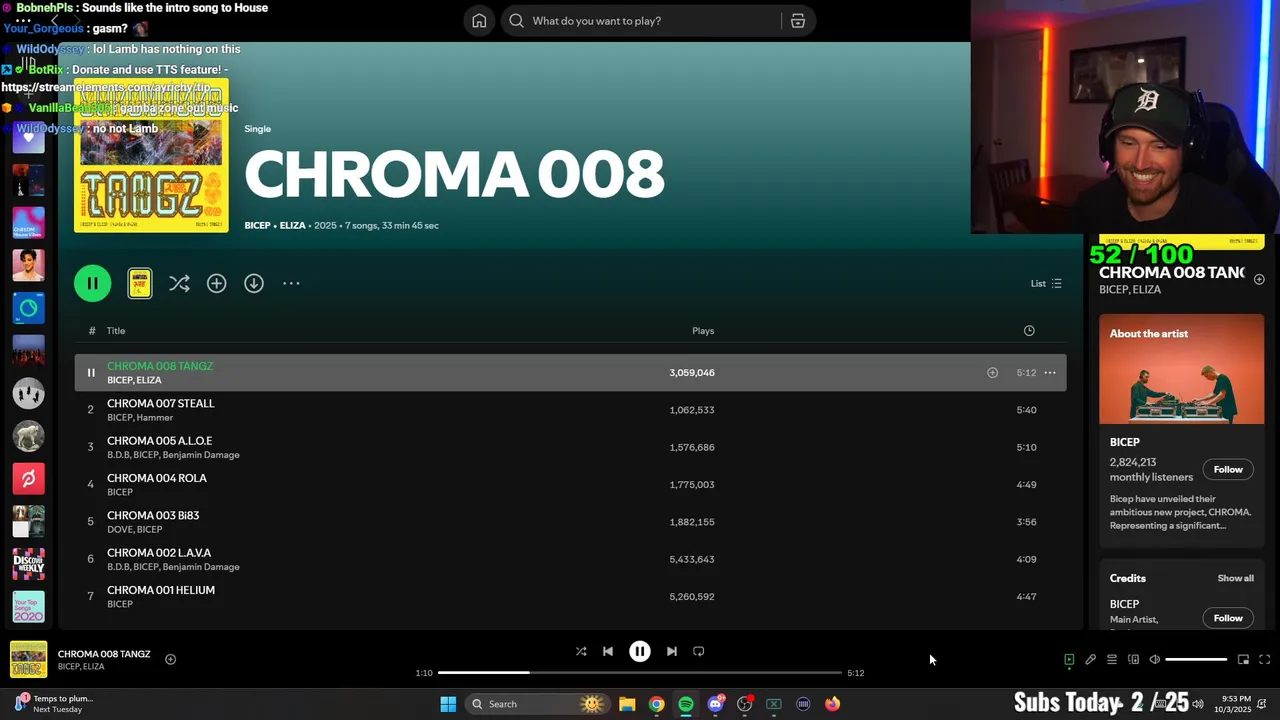
Task: Select the track CHROMA 003 Bi83
Action: (153, 515)
